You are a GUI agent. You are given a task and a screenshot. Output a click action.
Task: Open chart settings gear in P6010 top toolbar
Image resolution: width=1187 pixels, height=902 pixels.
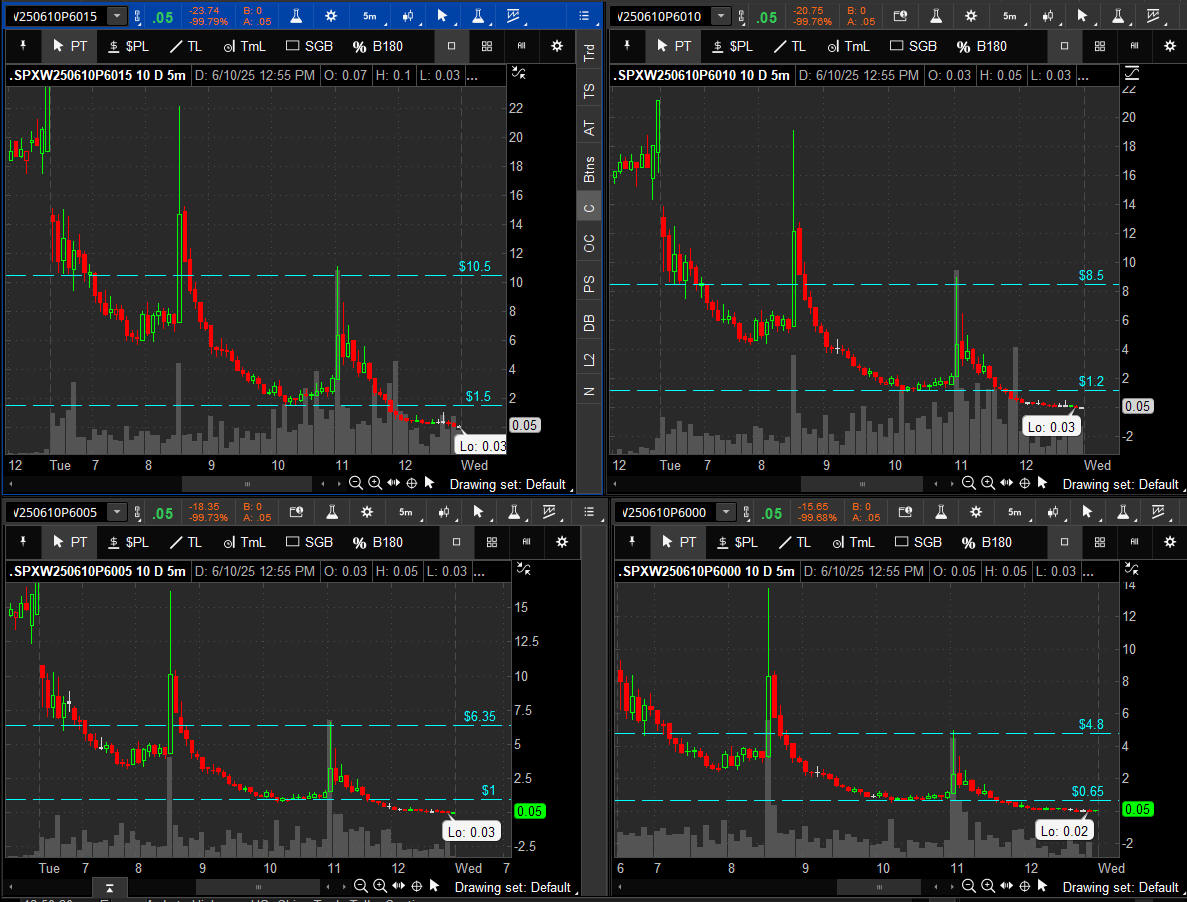tap(972, 16)
